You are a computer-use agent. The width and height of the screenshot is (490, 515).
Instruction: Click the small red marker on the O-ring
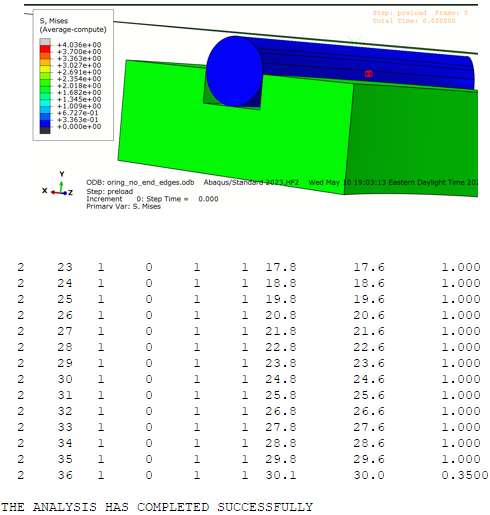pyautogui.click(x=368, y=74)
